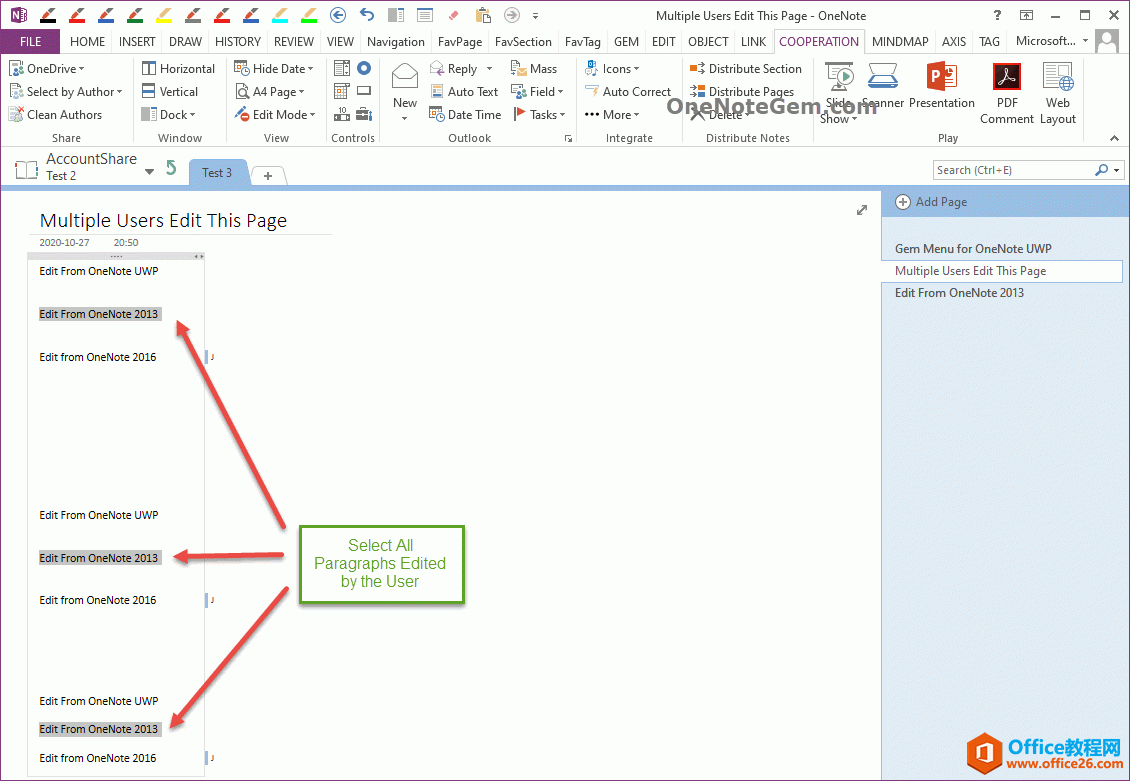Viewport: 1130px width, 781px height.
Task: Click Distribute Pages
Action: (x=742, y=92)
